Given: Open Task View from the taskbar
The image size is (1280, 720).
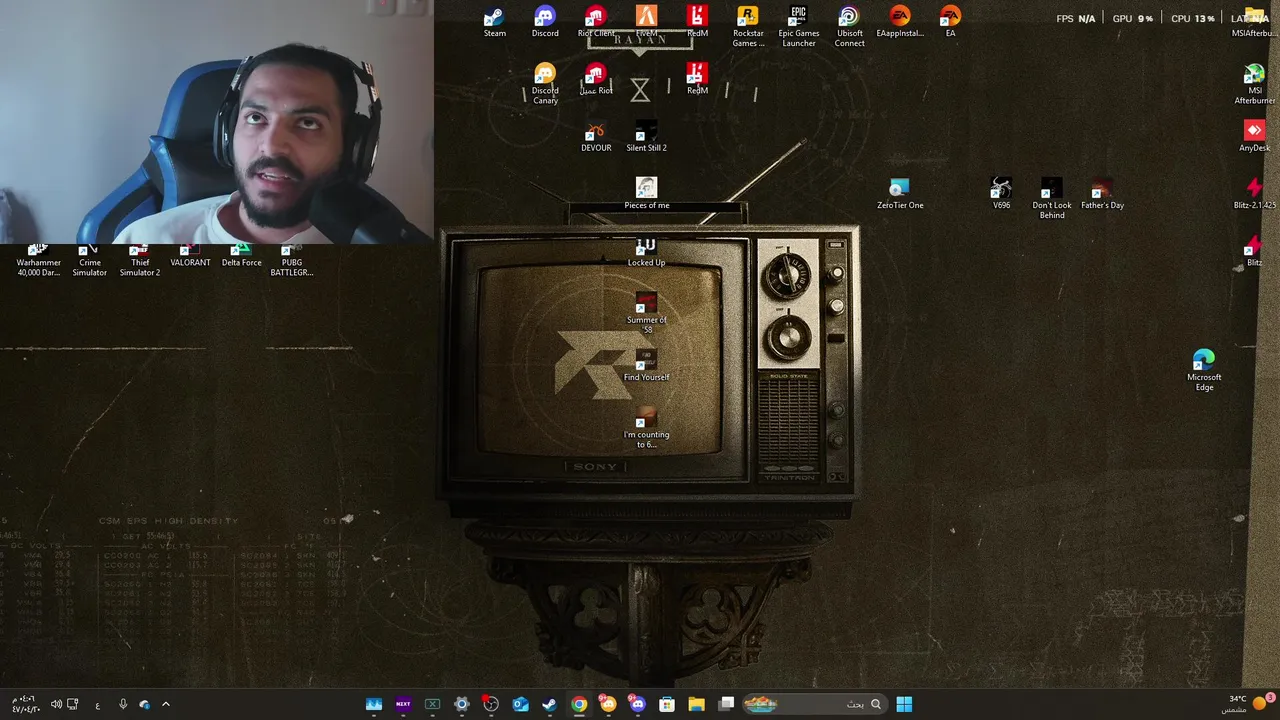Looking at the screenshot, I should (x=726, y=704).
